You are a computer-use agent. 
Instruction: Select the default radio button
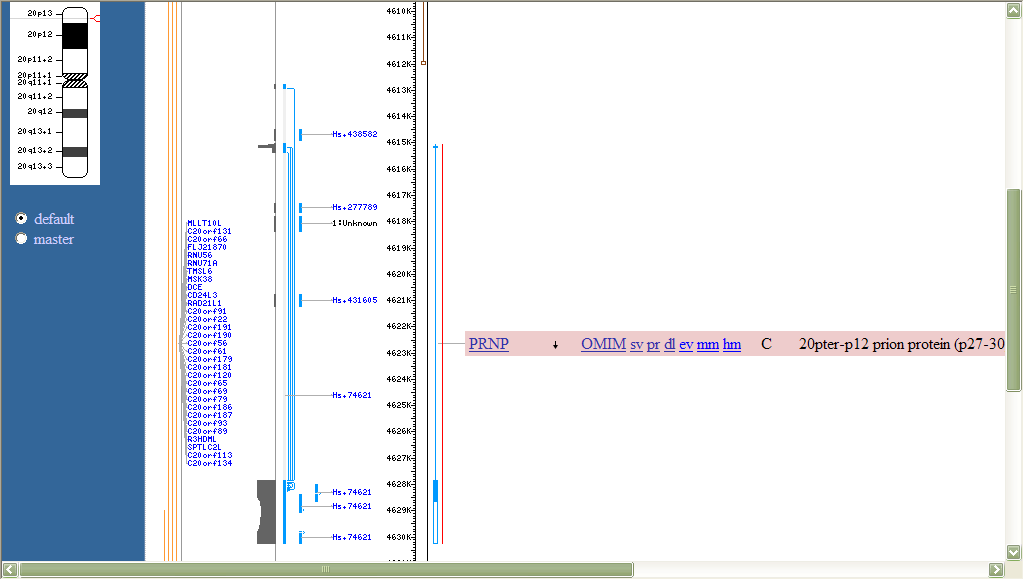point(21,219)
